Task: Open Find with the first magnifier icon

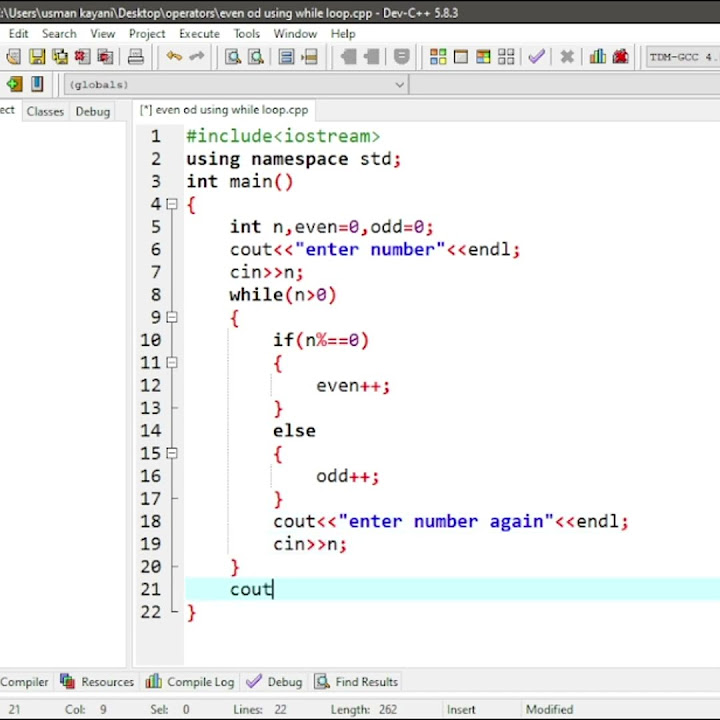Action: [x=233, y=57]
